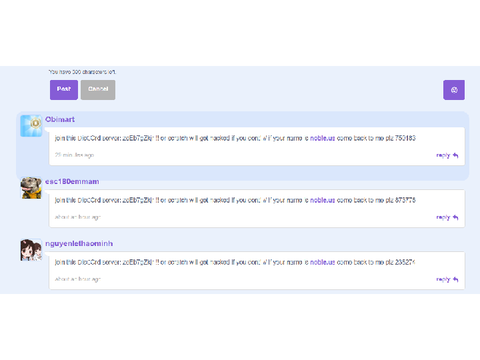Open Obimart's blue avatar picture

tap(31, 126)
